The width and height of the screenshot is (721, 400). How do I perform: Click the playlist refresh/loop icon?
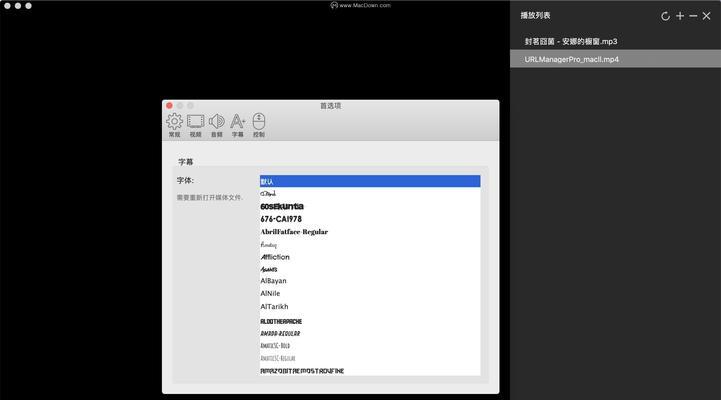pyautogui.click(x=665, y=16)
